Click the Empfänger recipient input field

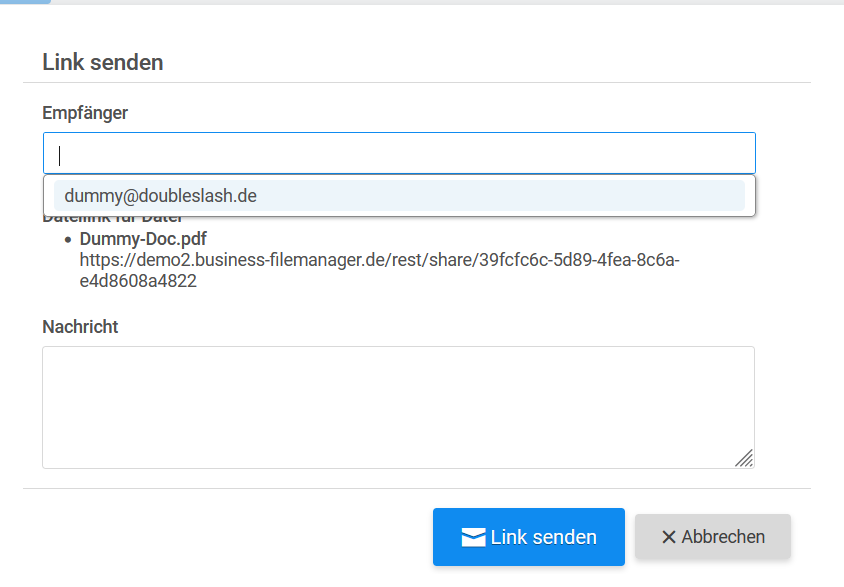coord(400,154)
